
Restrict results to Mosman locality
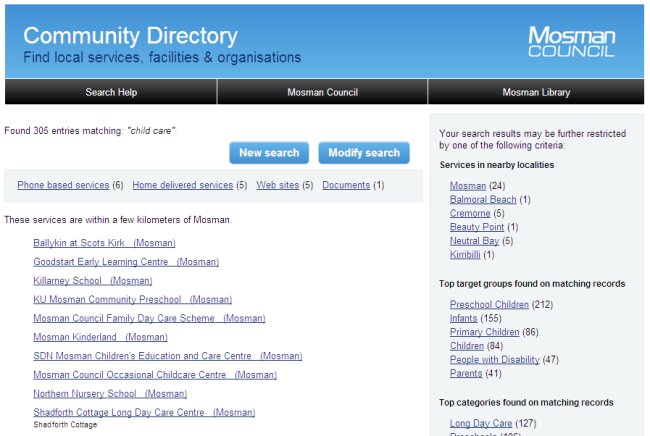[468, 186]
